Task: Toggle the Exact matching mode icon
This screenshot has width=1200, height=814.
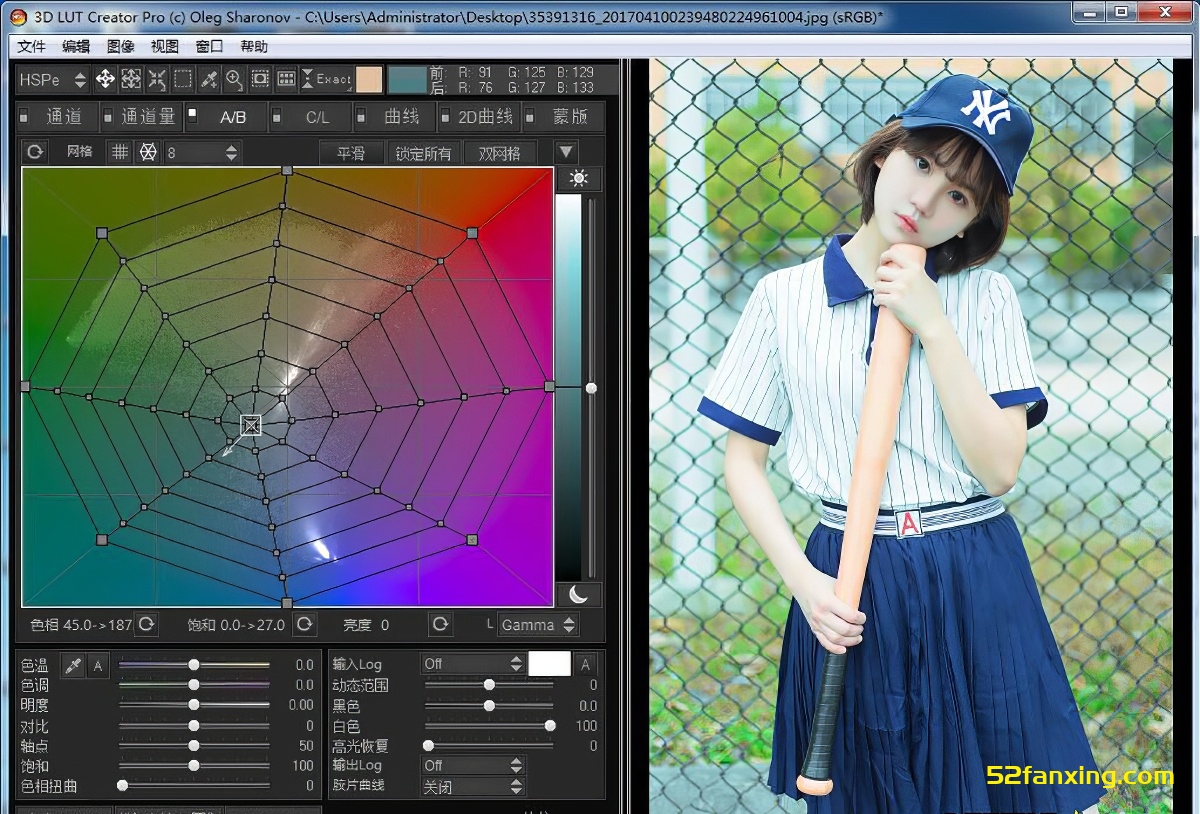Action: (x=328, y=79)
